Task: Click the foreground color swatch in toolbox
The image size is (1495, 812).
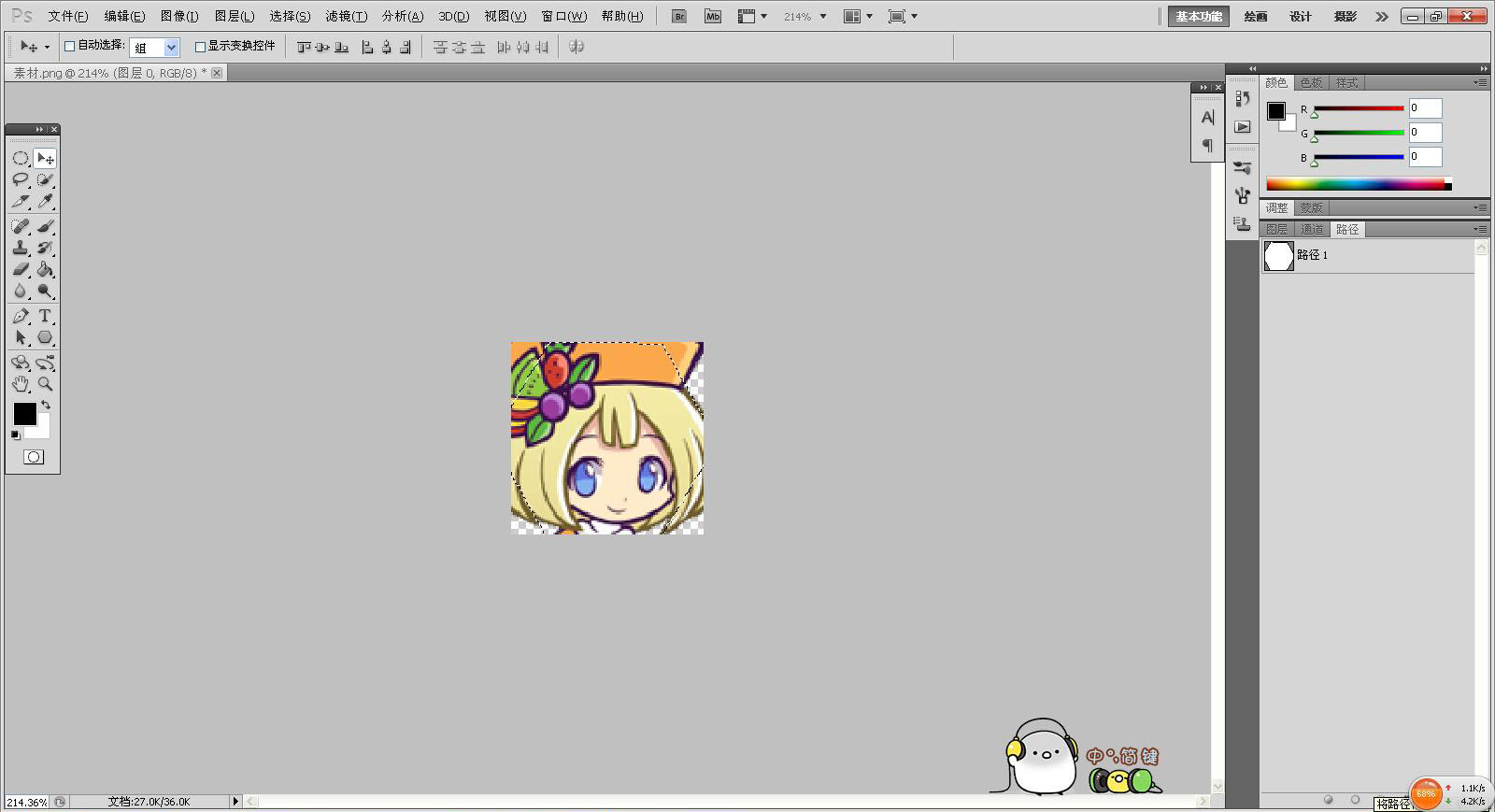Action: click(x=25, y=414)
